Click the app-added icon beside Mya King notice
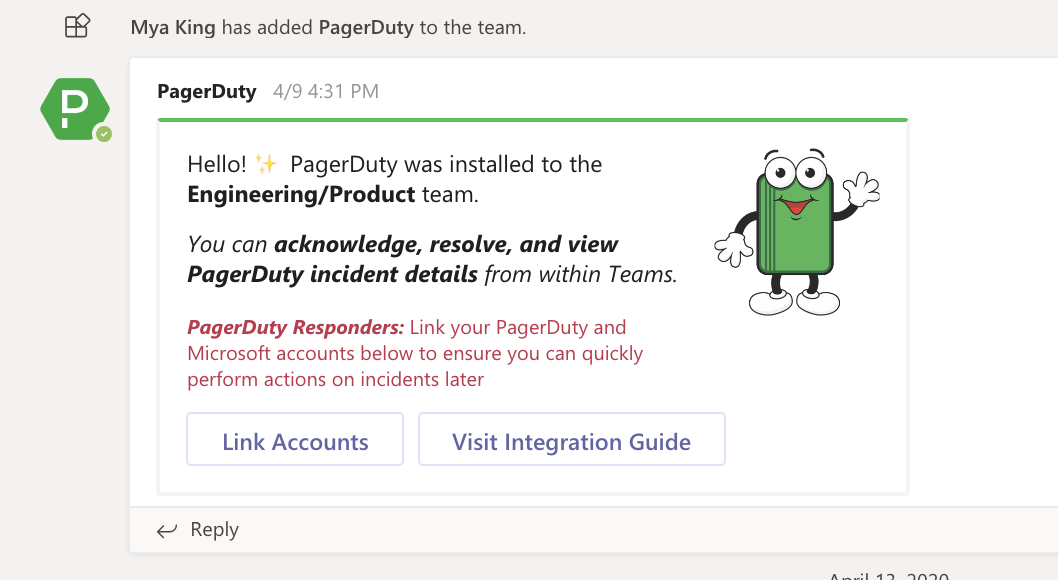The width and height of the screenshot is (1058, 580). pos(77,26)
